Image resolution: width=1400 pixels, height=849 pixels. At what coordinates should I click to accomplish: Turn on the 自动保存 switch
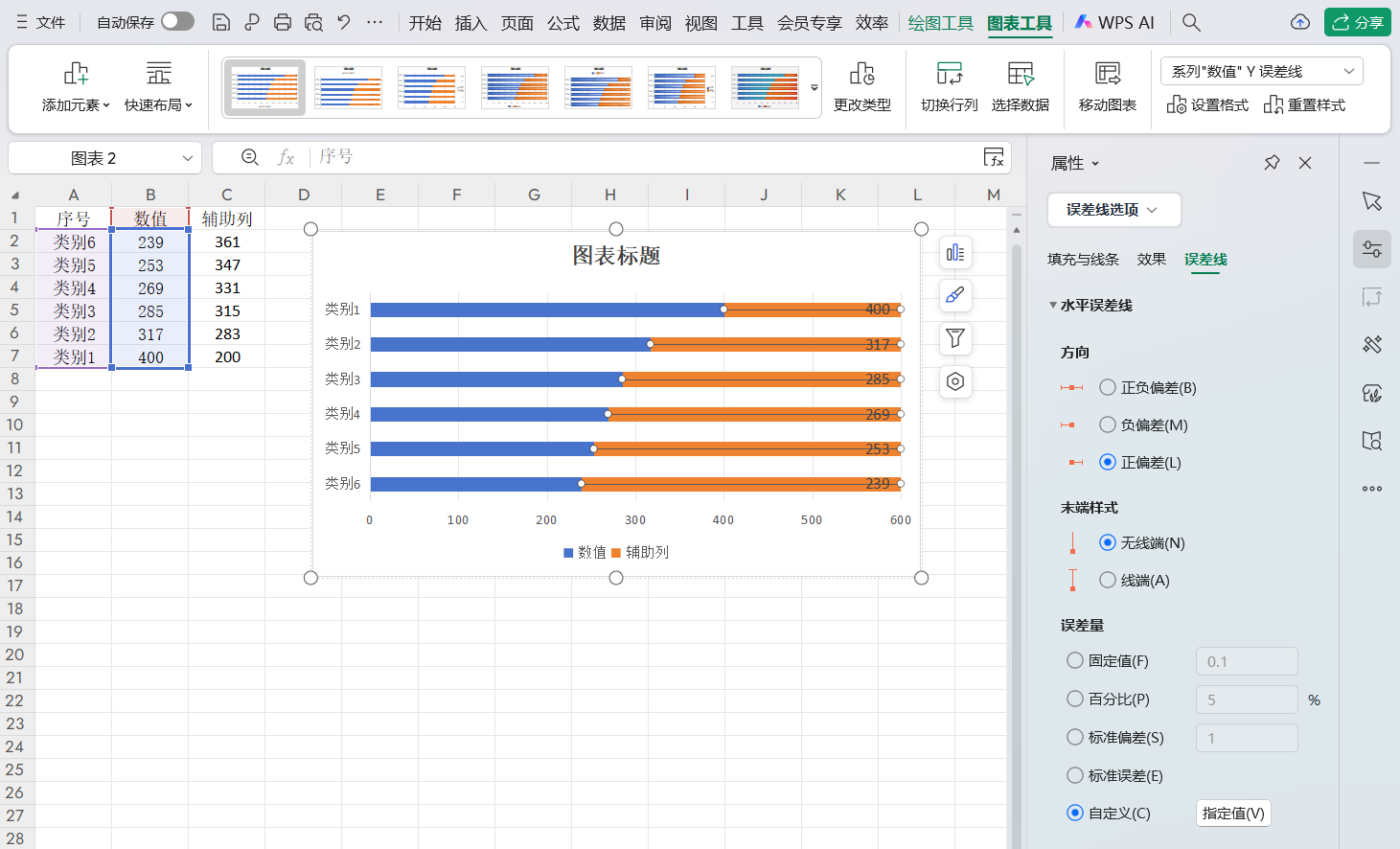click(x=177, y=21)
